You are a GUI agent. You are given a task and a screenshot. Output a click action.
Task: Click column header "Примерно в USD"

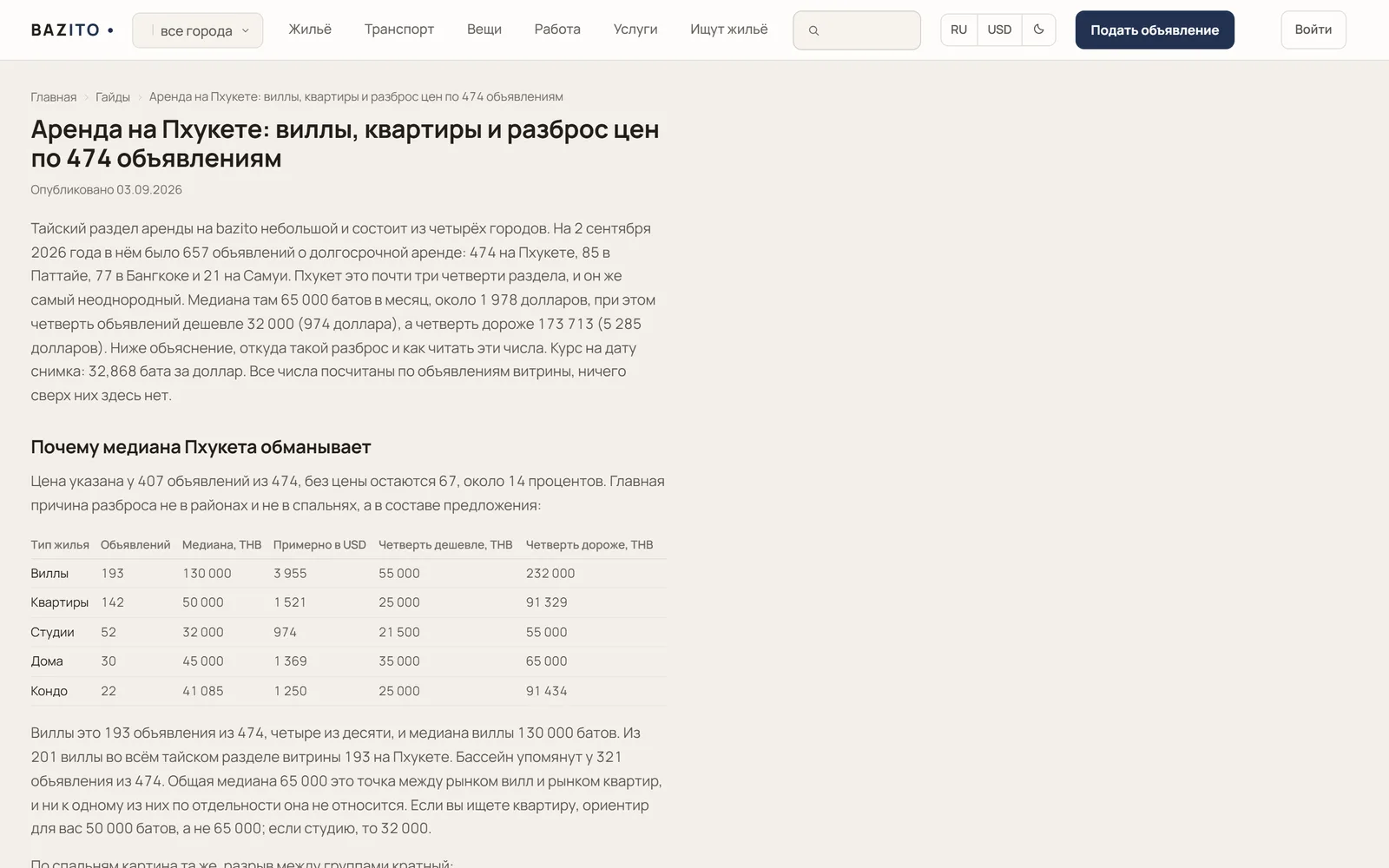[319, 544]
